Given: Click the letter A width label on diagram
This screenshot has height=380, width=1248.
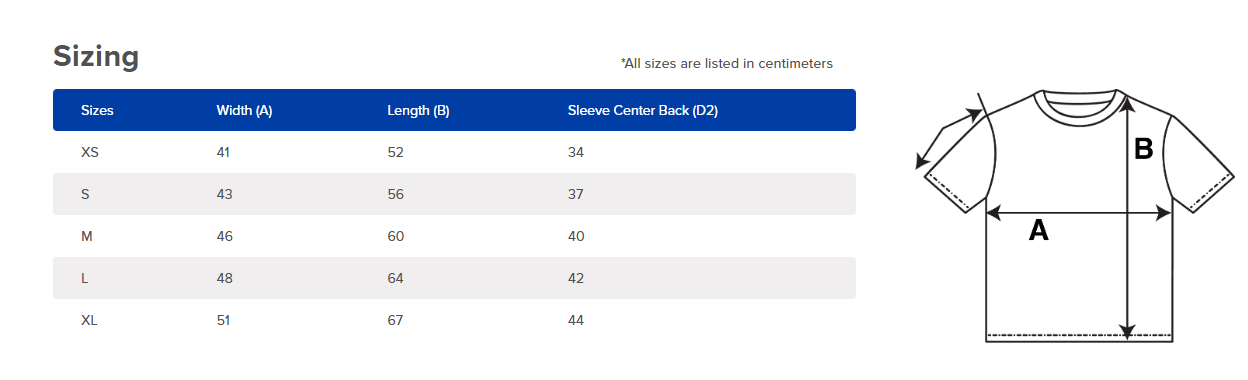Looking at the screenshot, I should 1039,231.
